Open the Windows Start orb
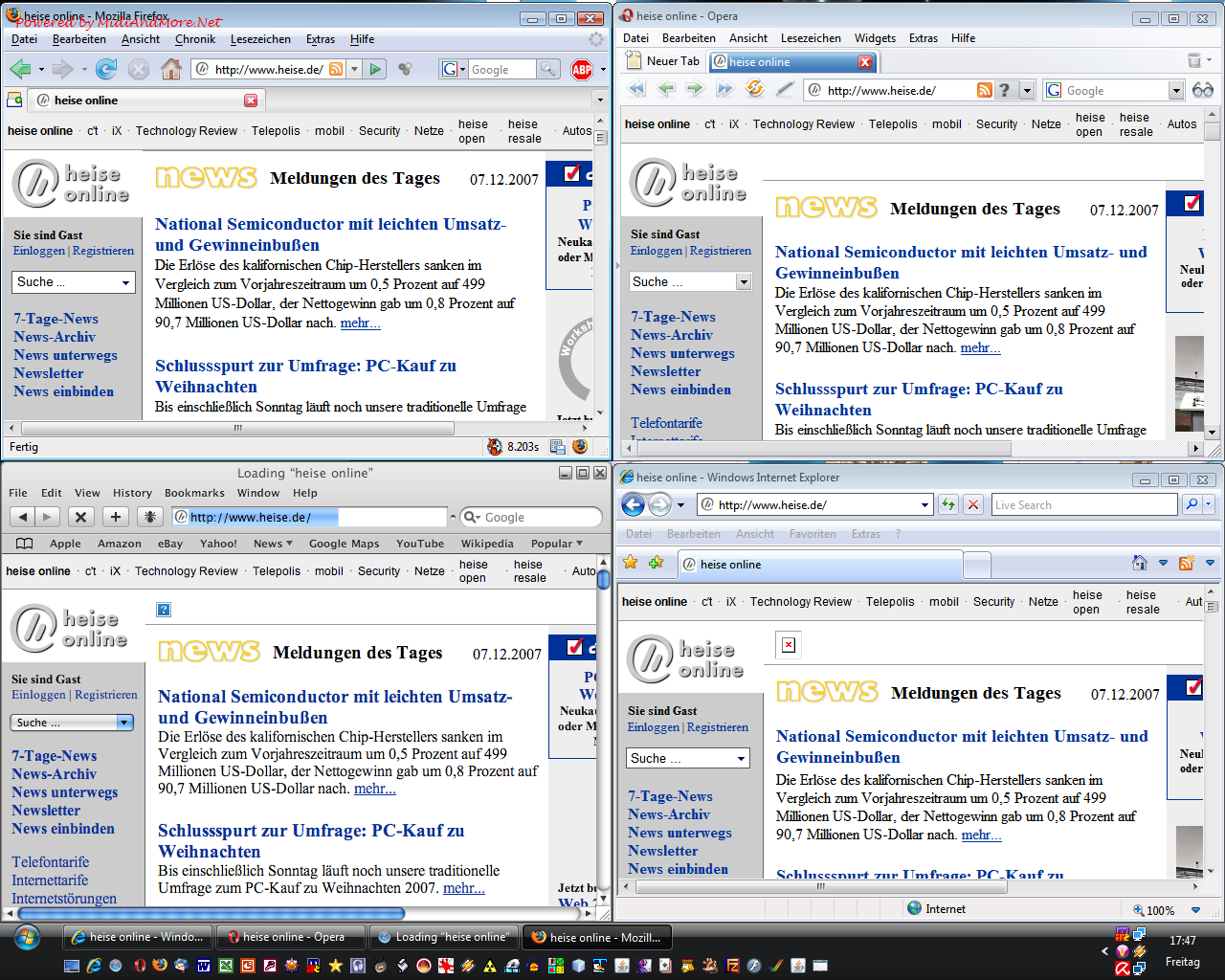The image size is (1225, 980). (27, 937)
